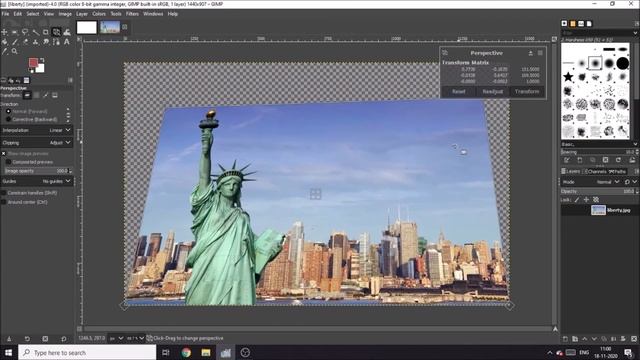640x360 pixels.
Task: Refresh the brushes list icon
Action: [619, 160]
